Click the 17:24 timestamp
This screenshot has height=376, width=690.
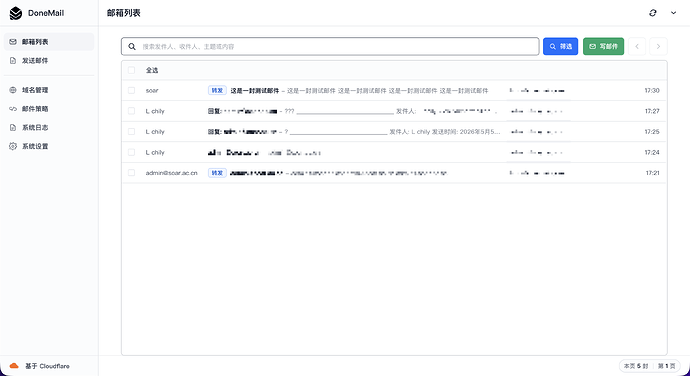pos(652,152)
